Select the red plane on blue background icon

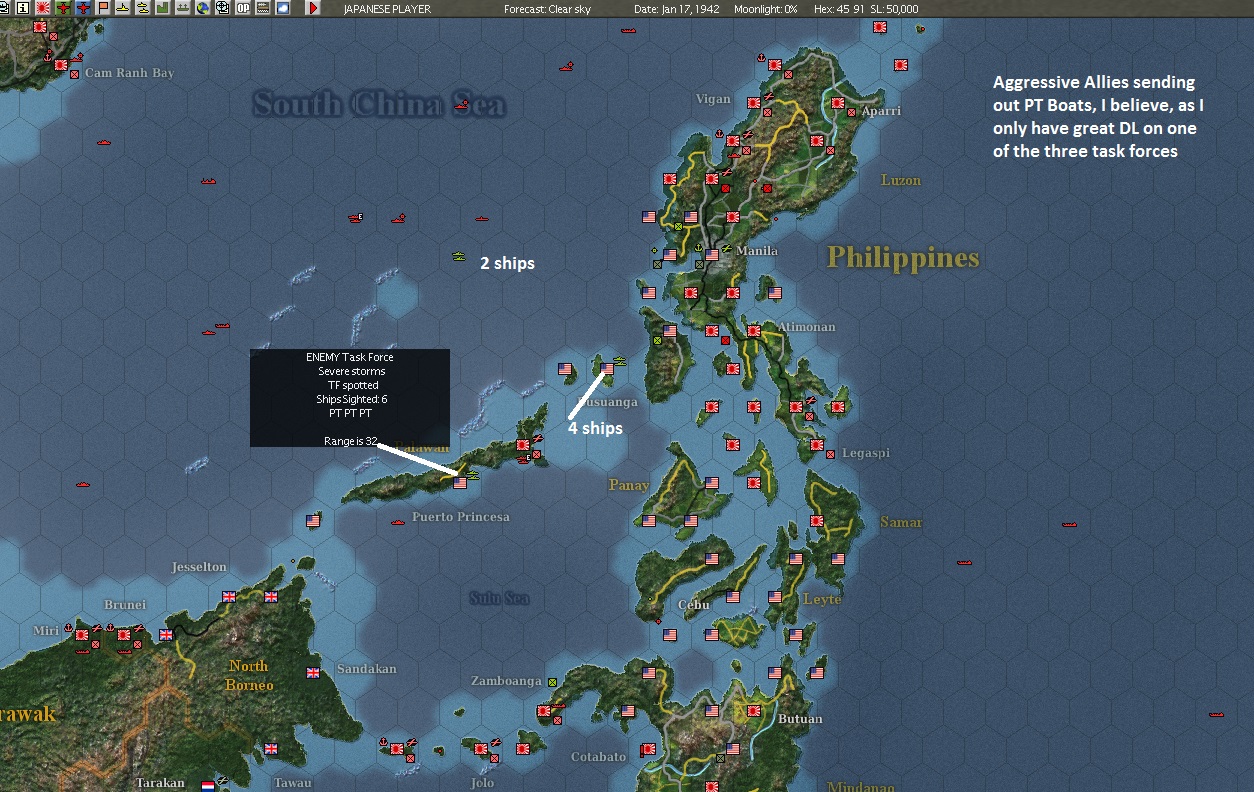(x=83, y=8)
